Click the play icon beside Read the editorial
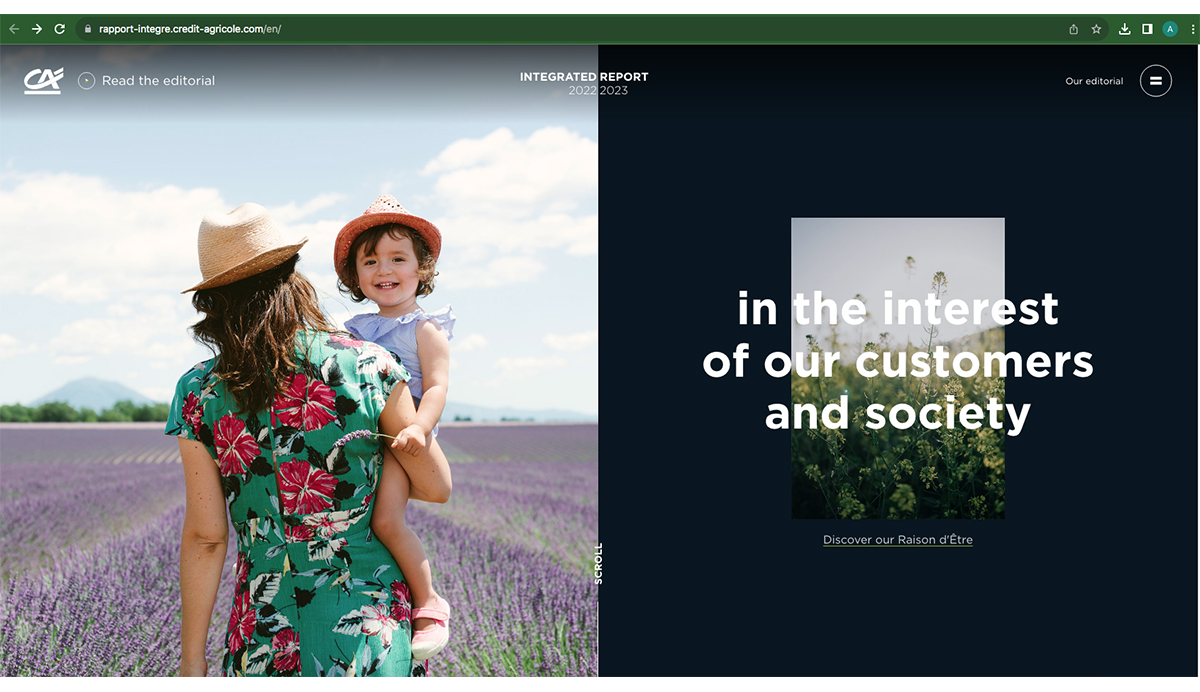Viewport: 1200px width, 692px height. pos(86,80)
